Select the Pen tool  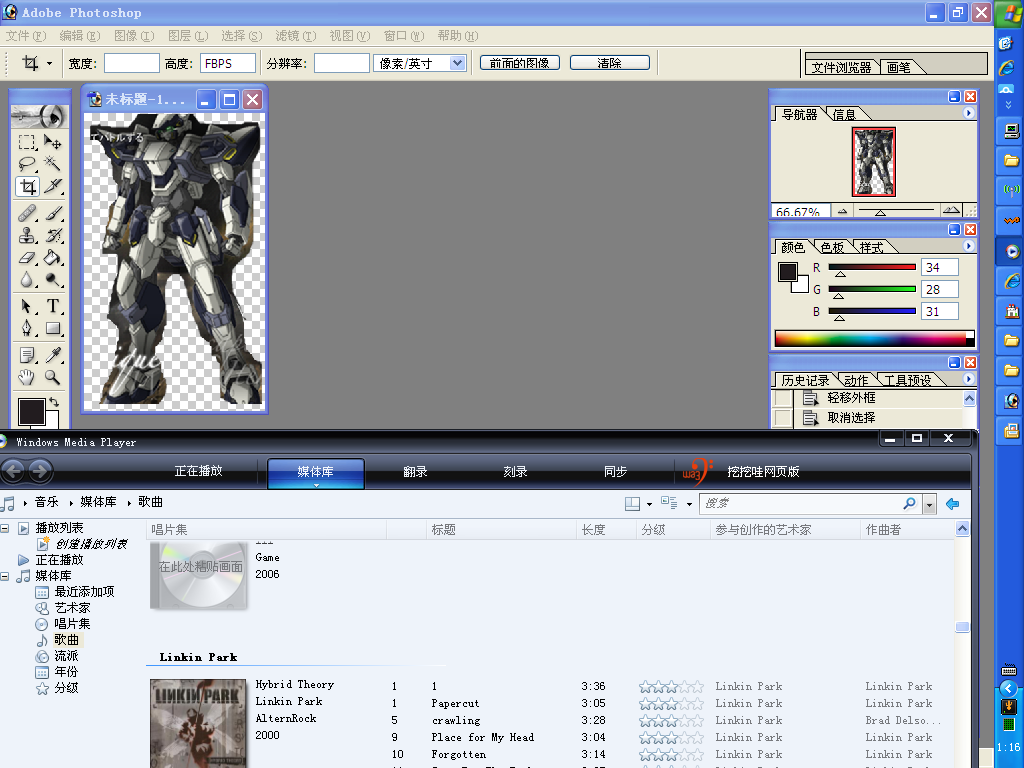[27, 328]
